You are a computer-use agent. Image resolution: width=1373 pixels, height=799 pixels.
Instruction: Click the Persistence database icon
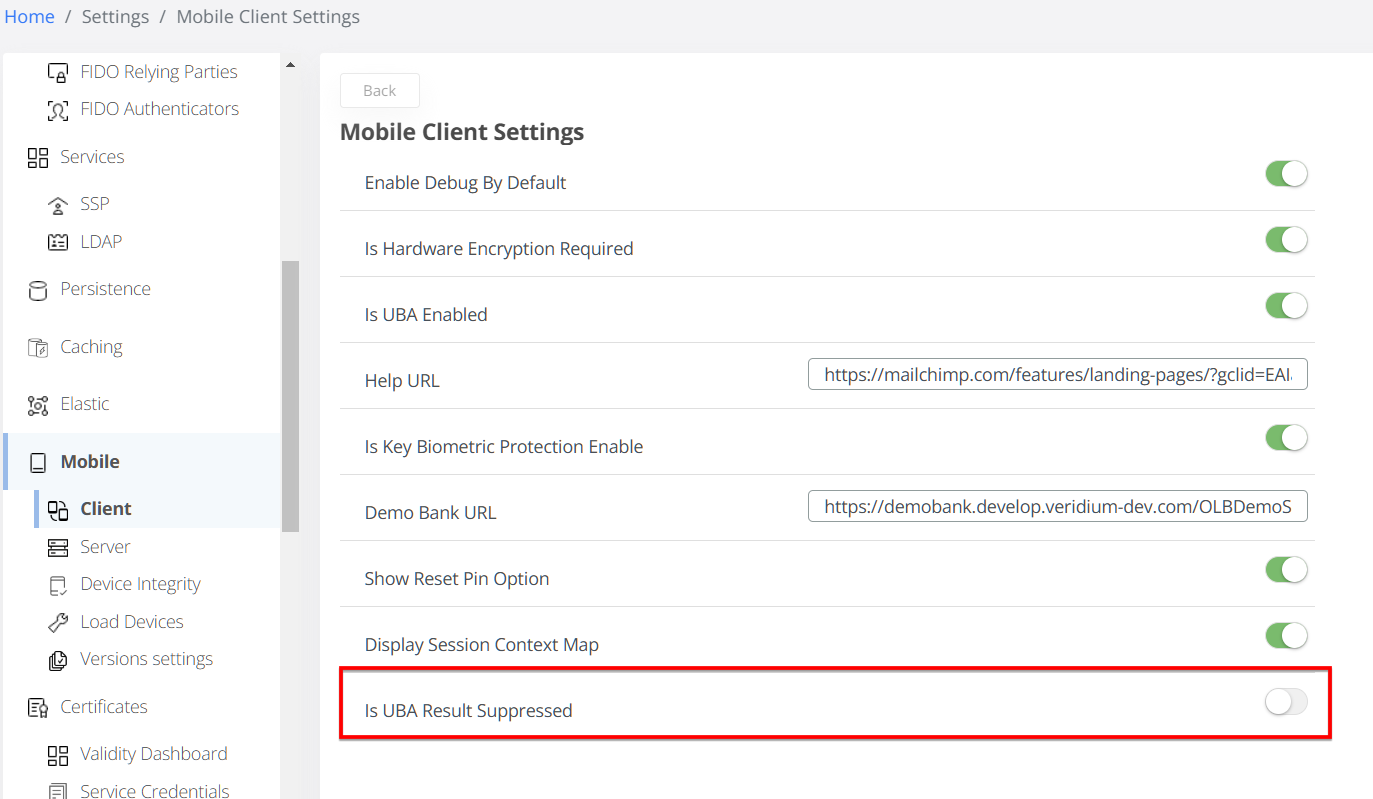click(38, 290)
